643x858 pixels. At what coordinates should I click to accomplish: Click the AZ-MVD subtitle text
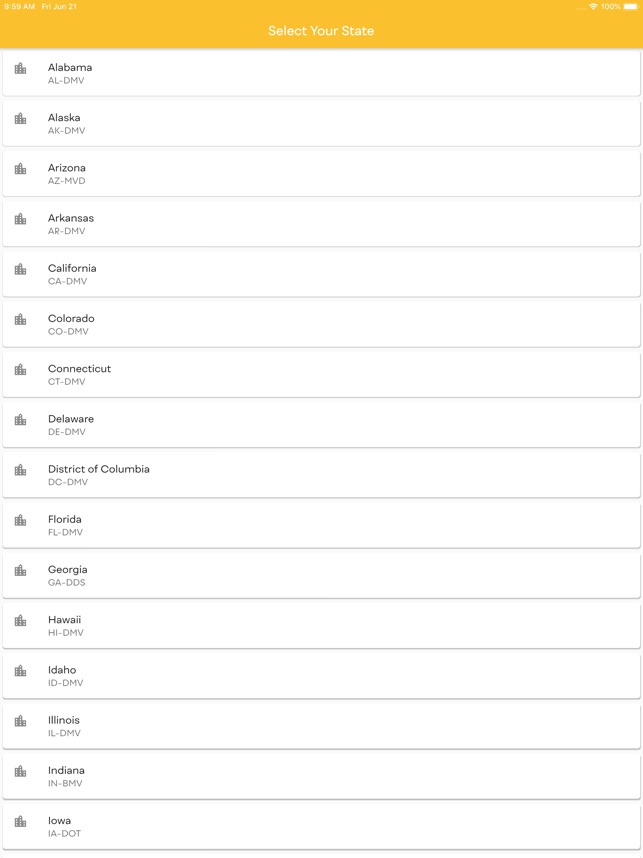66,181
